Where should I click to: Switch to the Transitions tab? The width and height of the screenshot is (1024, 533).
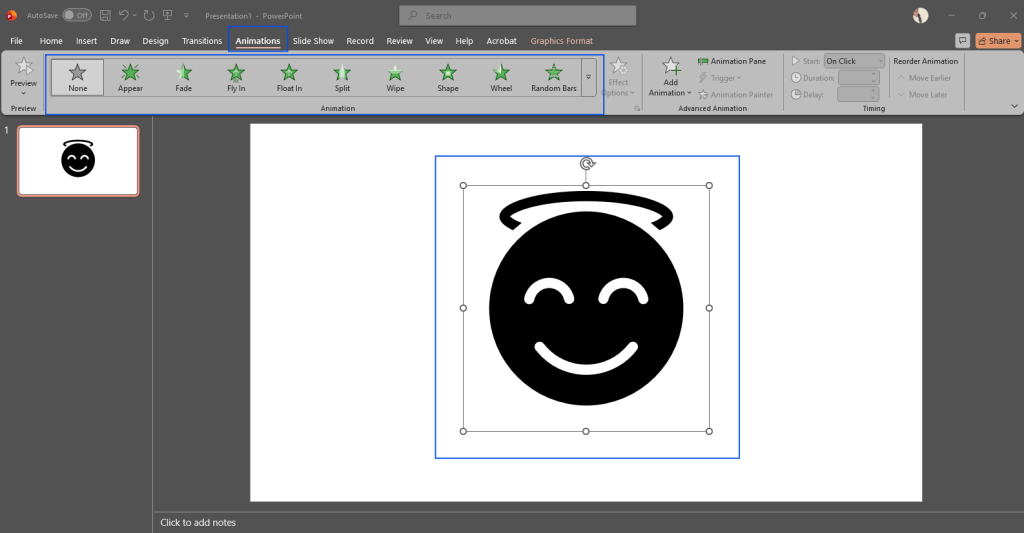(202, 41)
